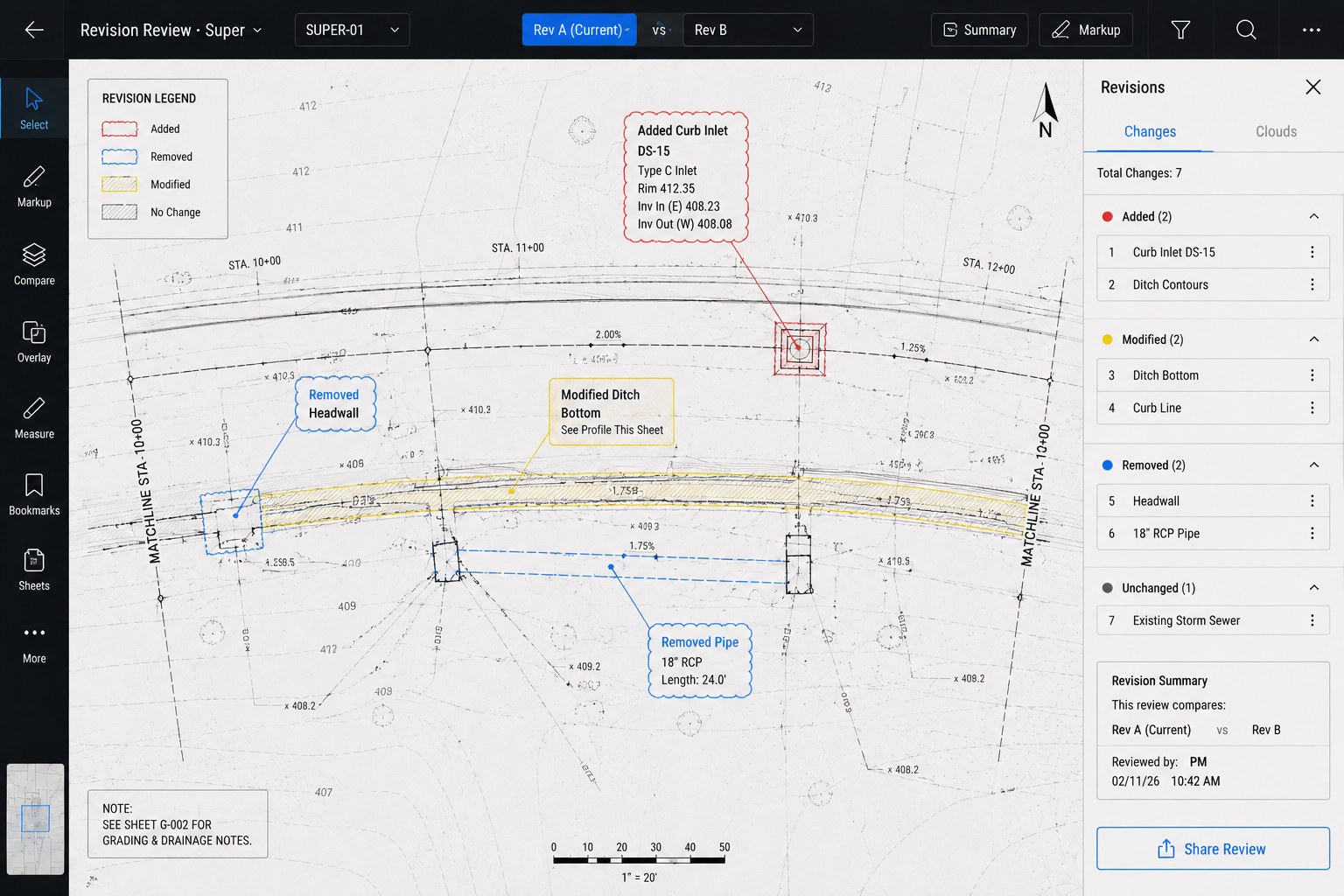Open Bookmarks from the sidebar

pyautogui.click(x=34, y=494)
